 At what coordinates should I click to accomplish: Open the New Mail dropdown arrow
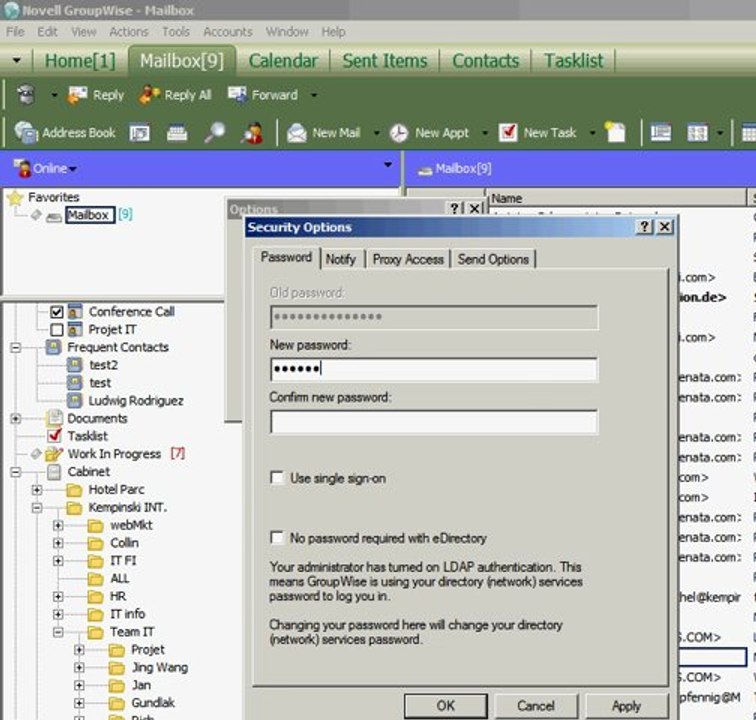(x=376, y=133)
